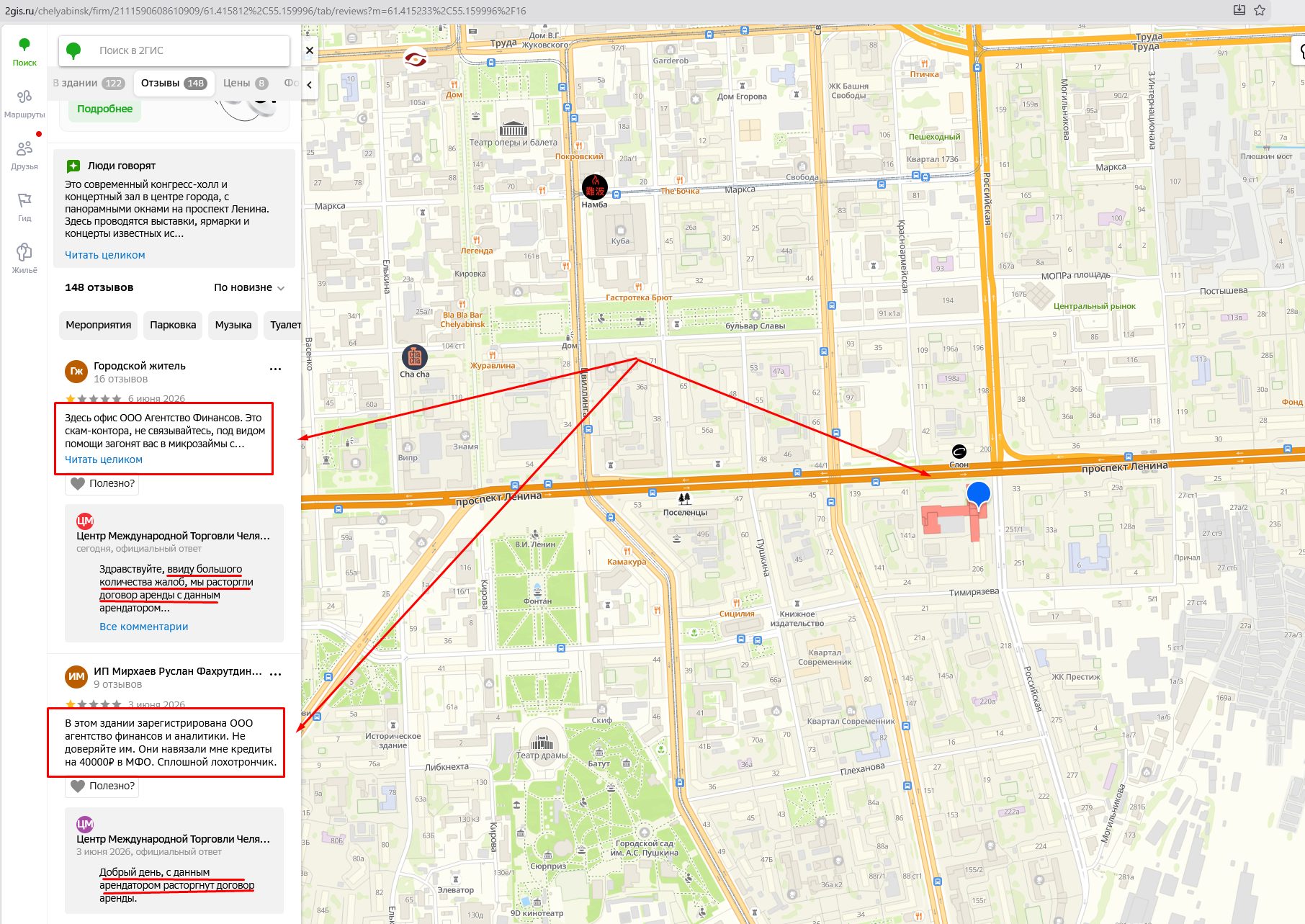Open options menu for Городской житель review

[x=275, y=369]
